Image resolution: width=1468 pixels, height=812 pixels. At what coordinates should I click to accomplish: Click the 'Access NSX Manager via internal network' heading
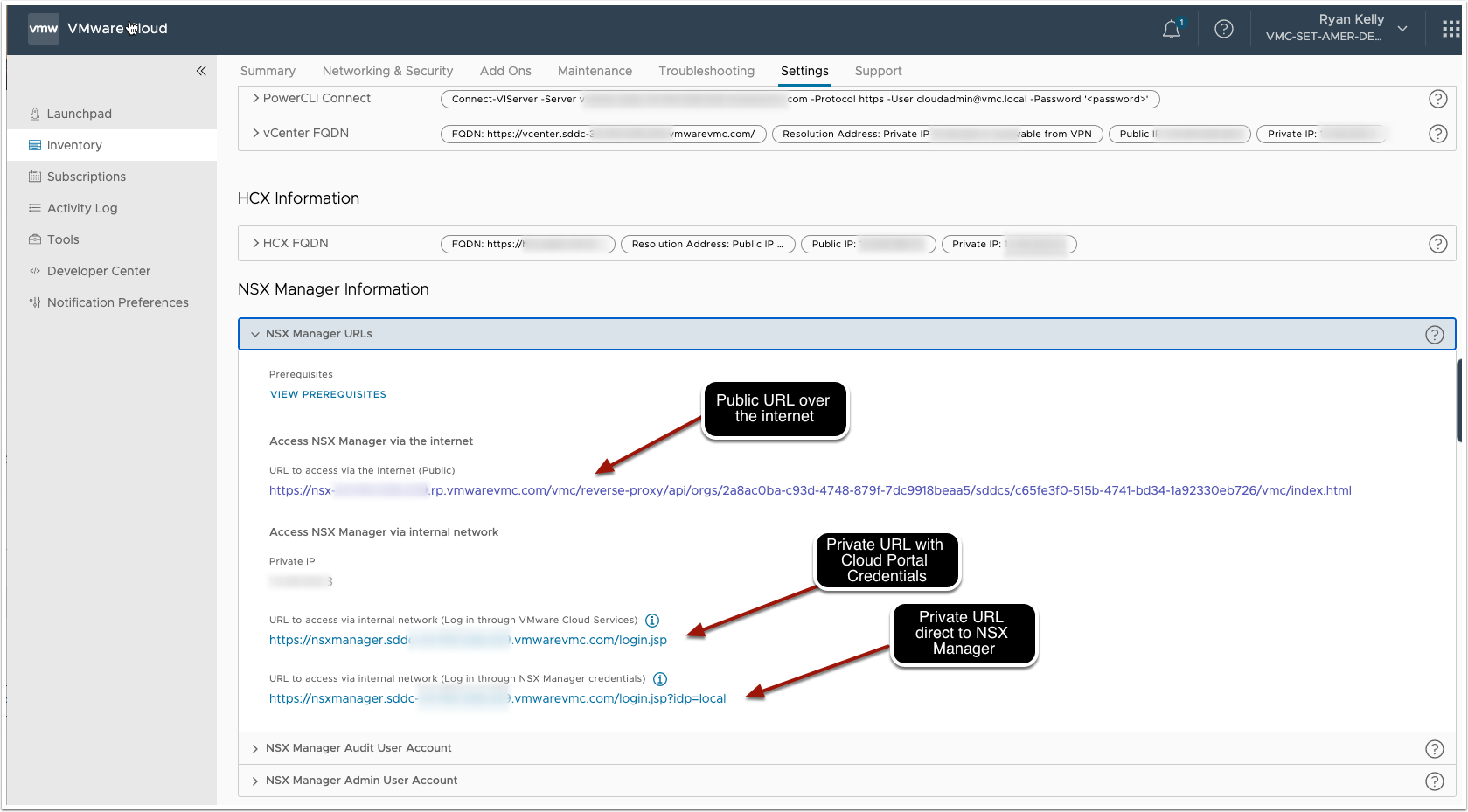pos(384,532)
